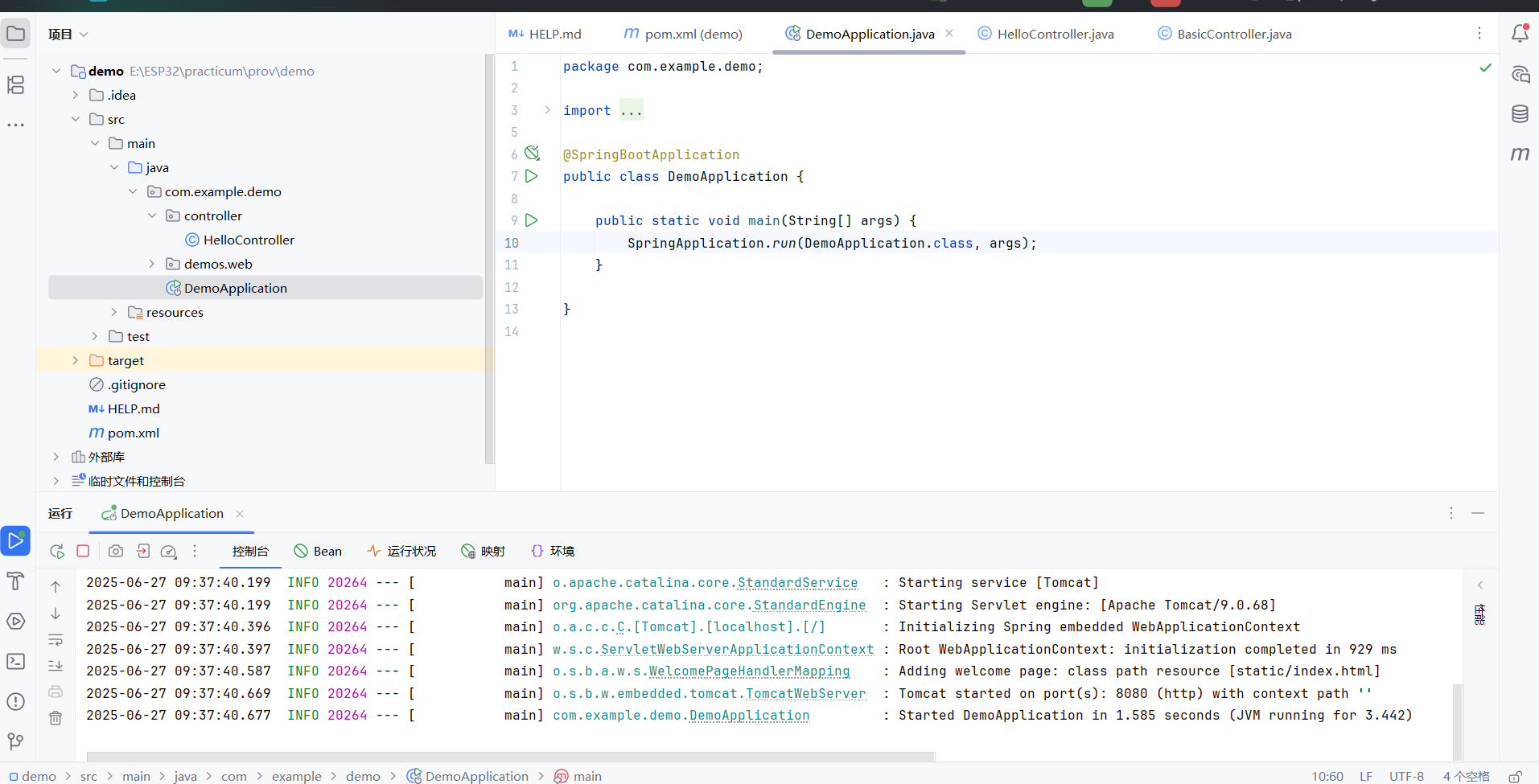Expand the demos.web package
Viewport: 1539px width, 784px height.
[152, 264]
